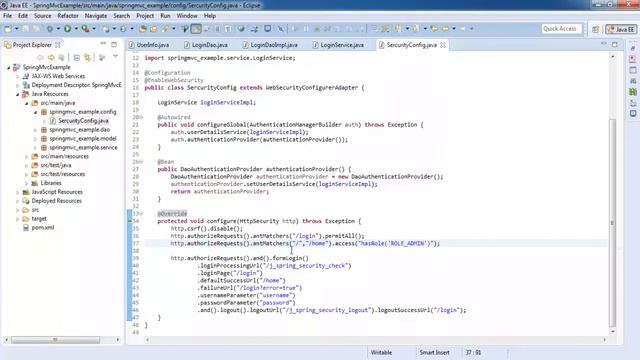Click the green Run toolbar icon
The width and height of the screenshot is (640, 360).
click(67, 29)
